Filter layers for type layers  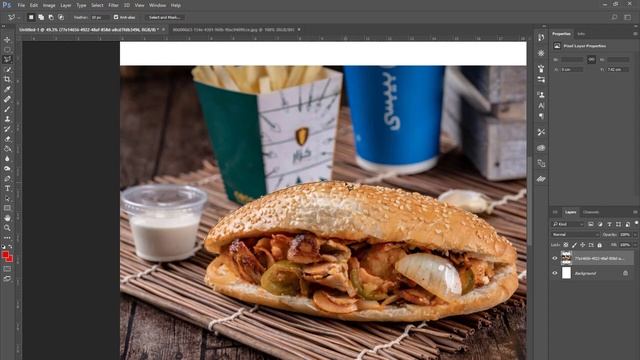[609, 224]
